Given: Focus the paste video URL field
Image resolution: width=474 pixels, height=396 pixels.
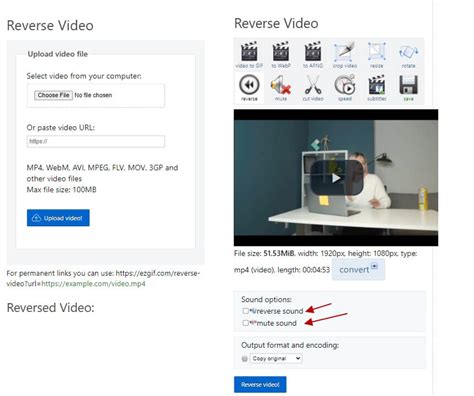Looking at the screenshot, I should (96, 141).
